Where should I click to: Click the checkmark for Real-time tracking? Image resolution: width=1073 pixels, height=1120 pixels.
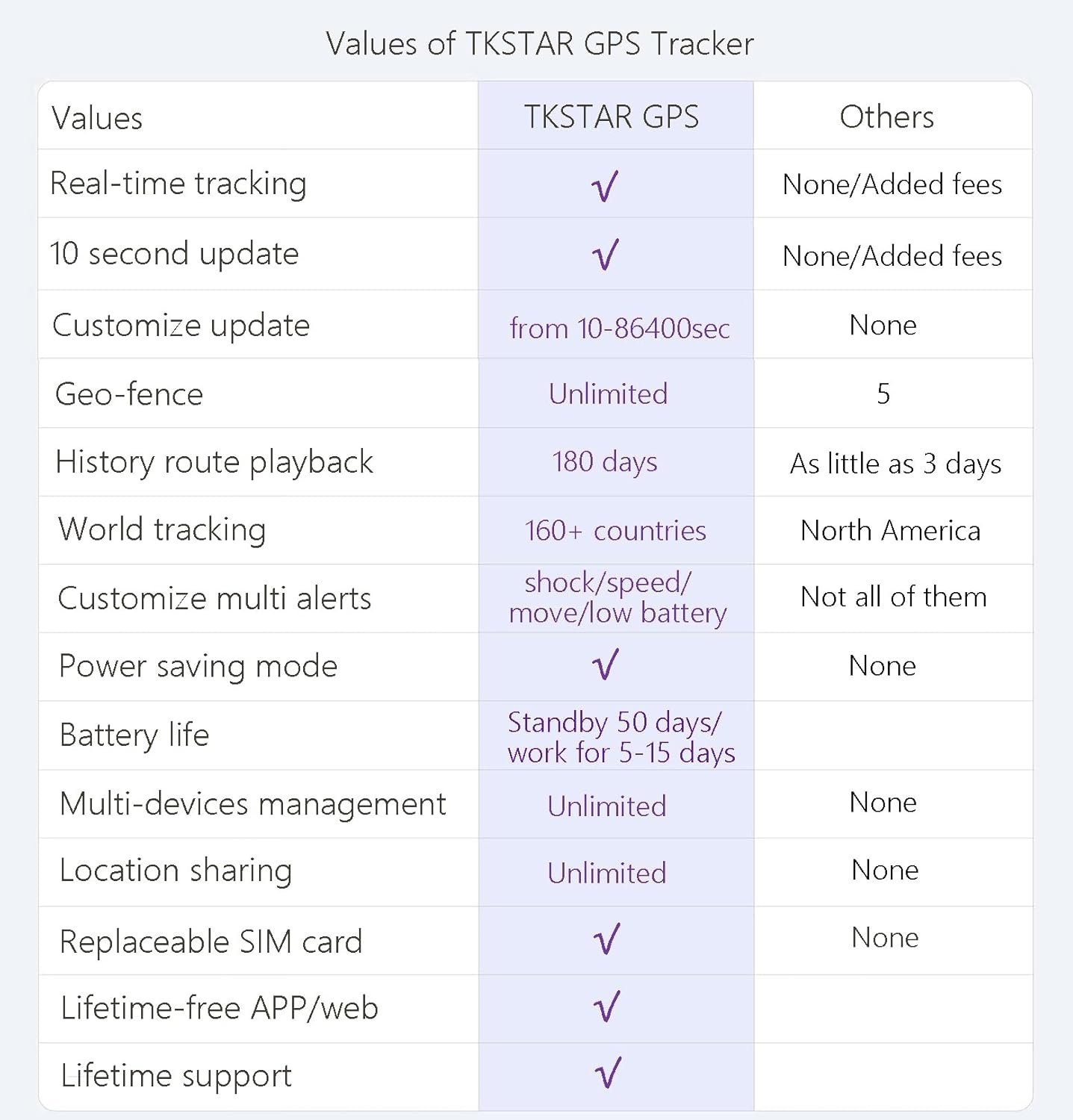[x=605, y=186]
